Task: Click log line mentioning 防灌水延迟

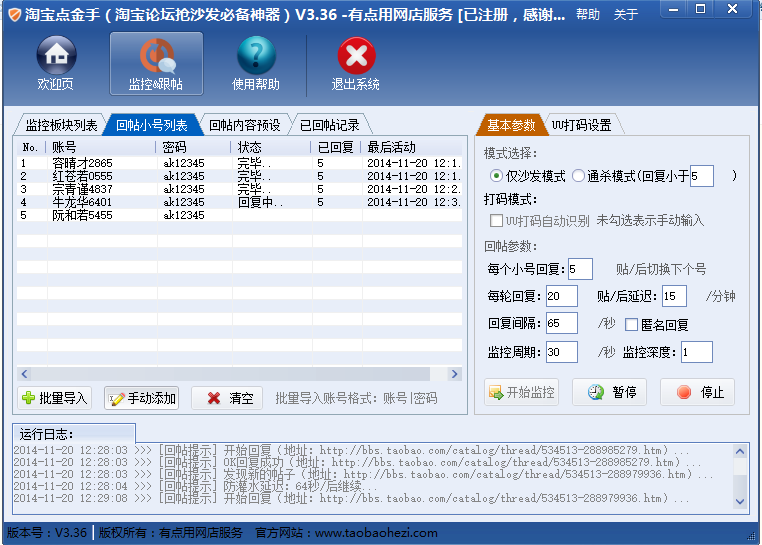Action: 195,486
